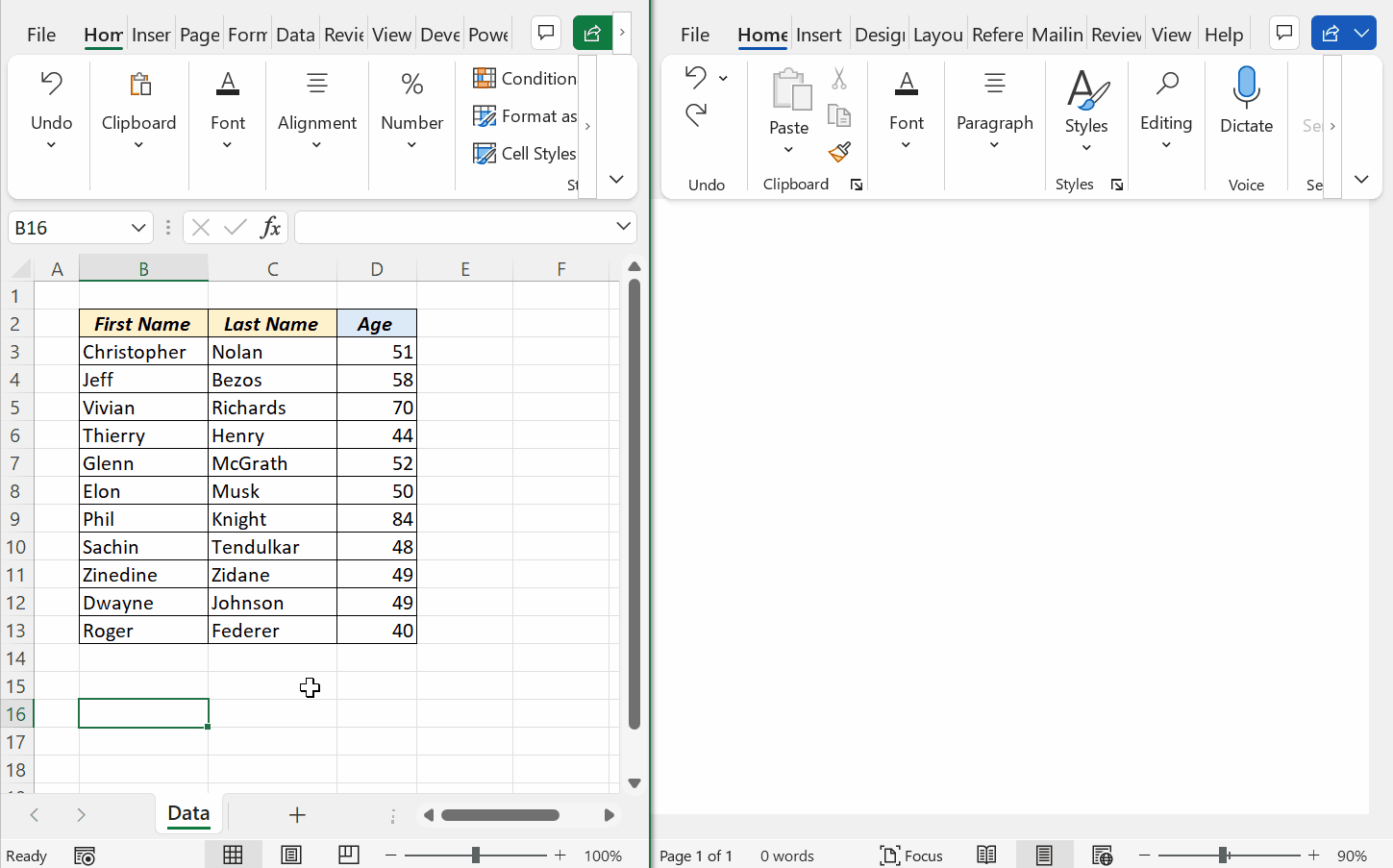Image resolution: width=1393 pixels, height=868 pixels.
Task: Open the Clipboard dialog launcher in Word
Action: pos(857,185)
